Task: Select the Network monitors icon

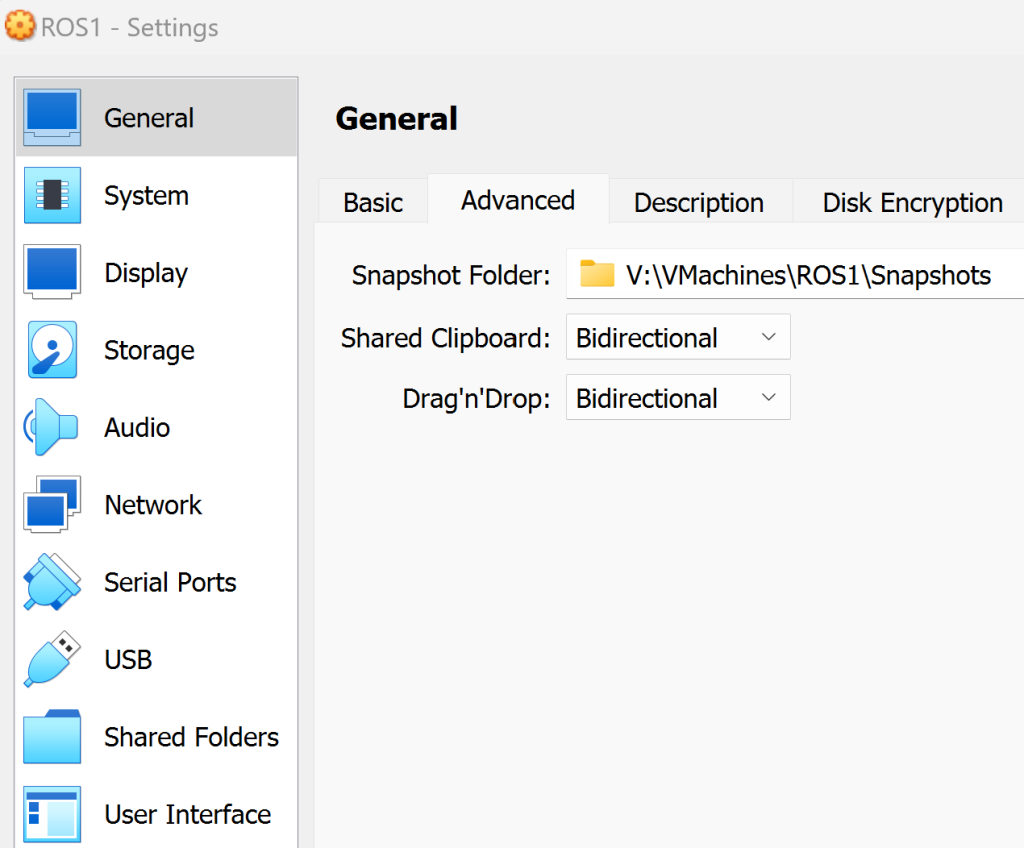Action: pyautogui.click(x=52, y=504)
